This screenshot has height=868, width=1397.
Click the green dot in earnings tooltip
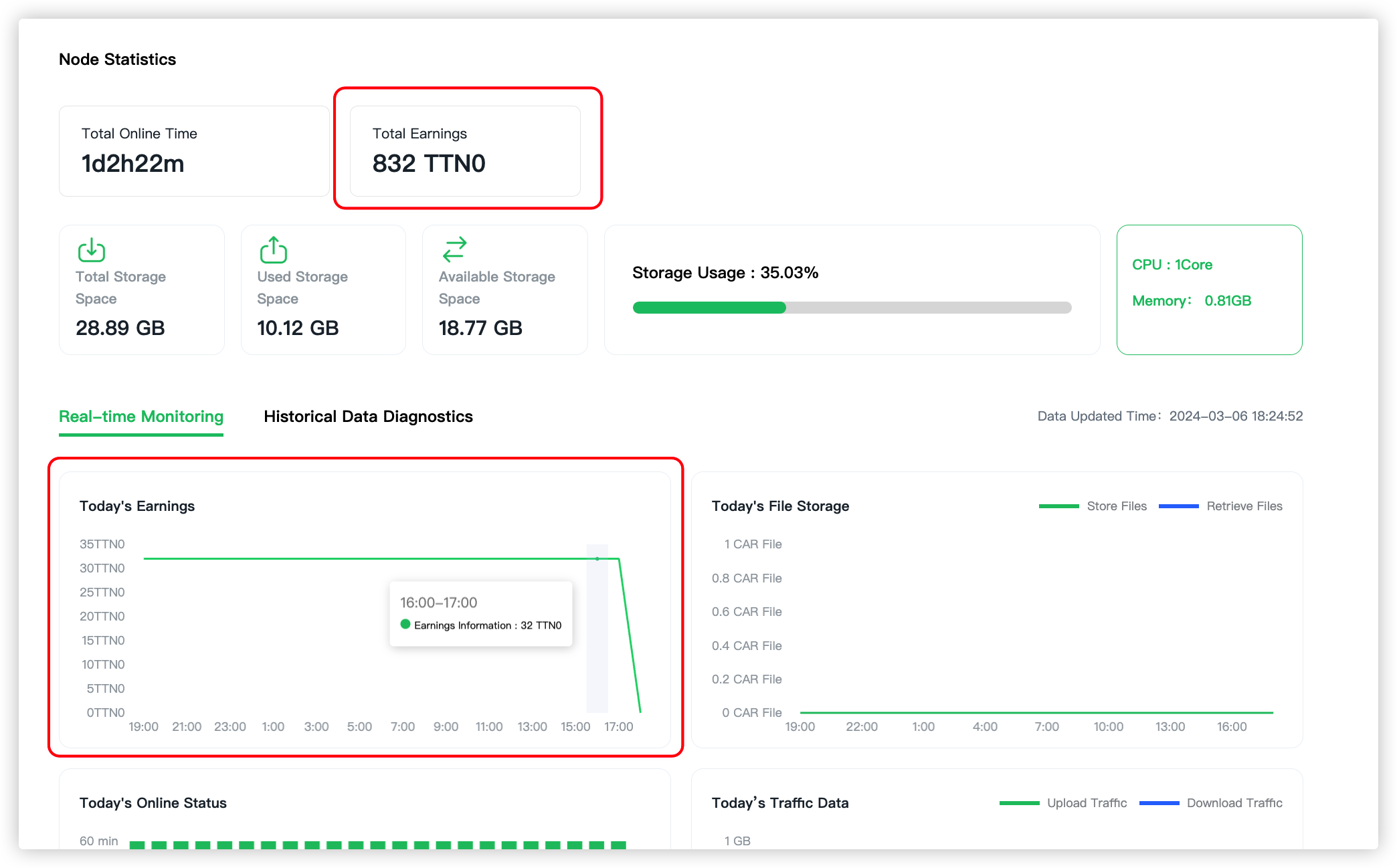pos(405,624)
